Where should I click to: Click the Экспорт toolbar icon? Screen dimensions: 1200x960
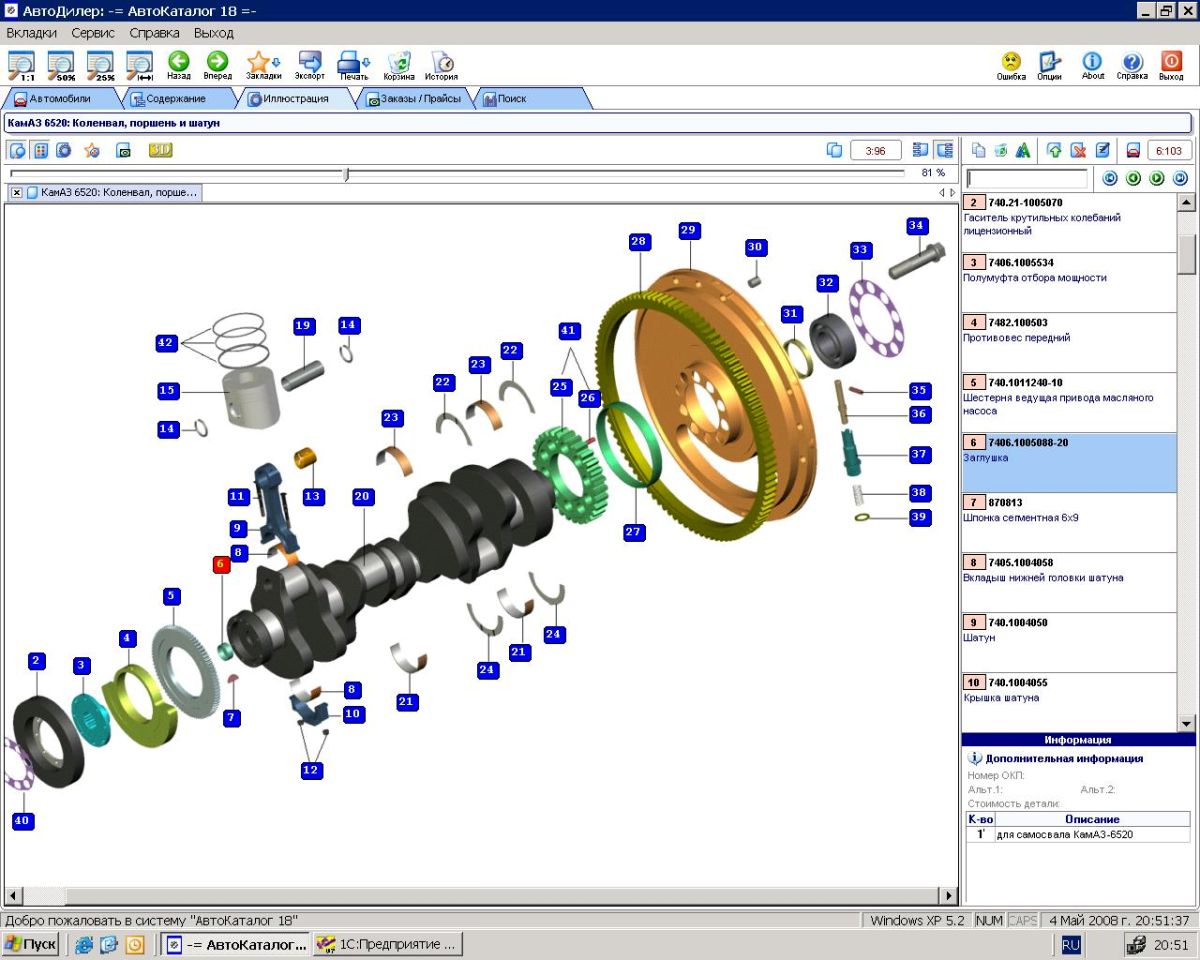click(310, 66)
